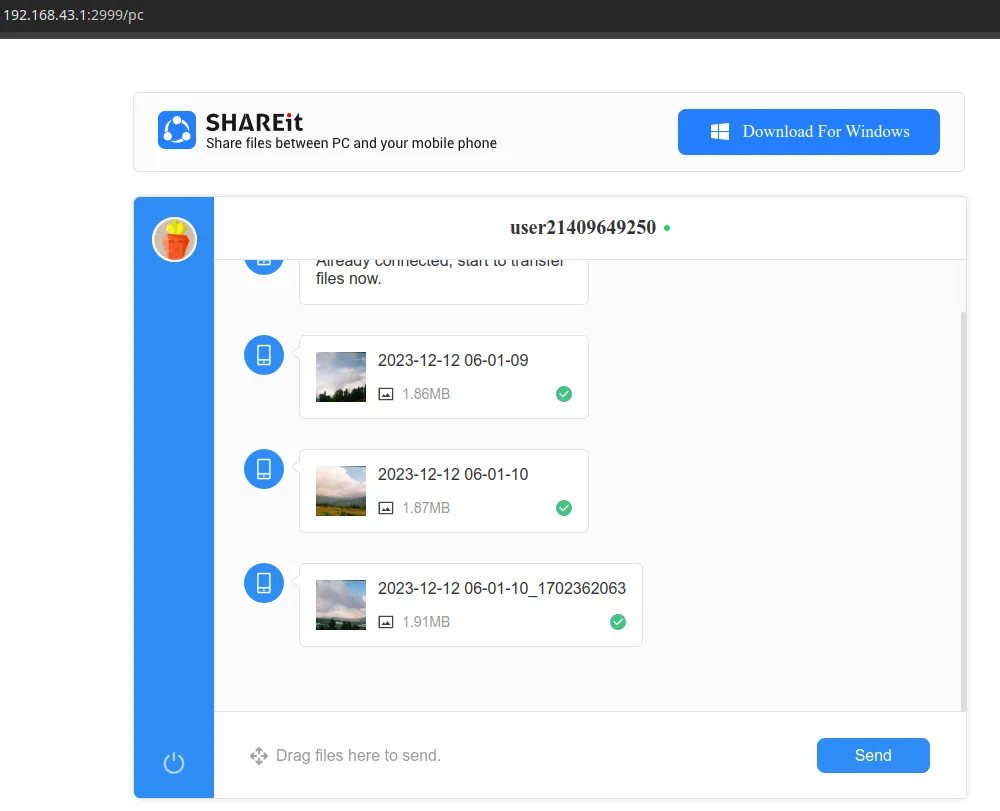Click phone icon beside 06-01-10 file
1000x811 pixels.
[264, 469]
